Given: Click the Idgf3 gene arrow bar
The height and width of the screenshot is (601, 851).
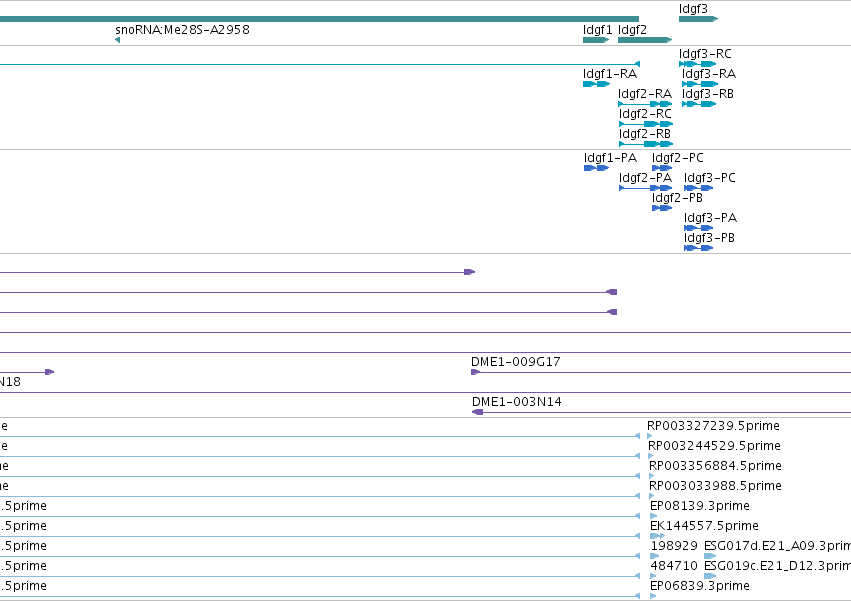Looking at the screenshot, I should (x=698, y=19).
